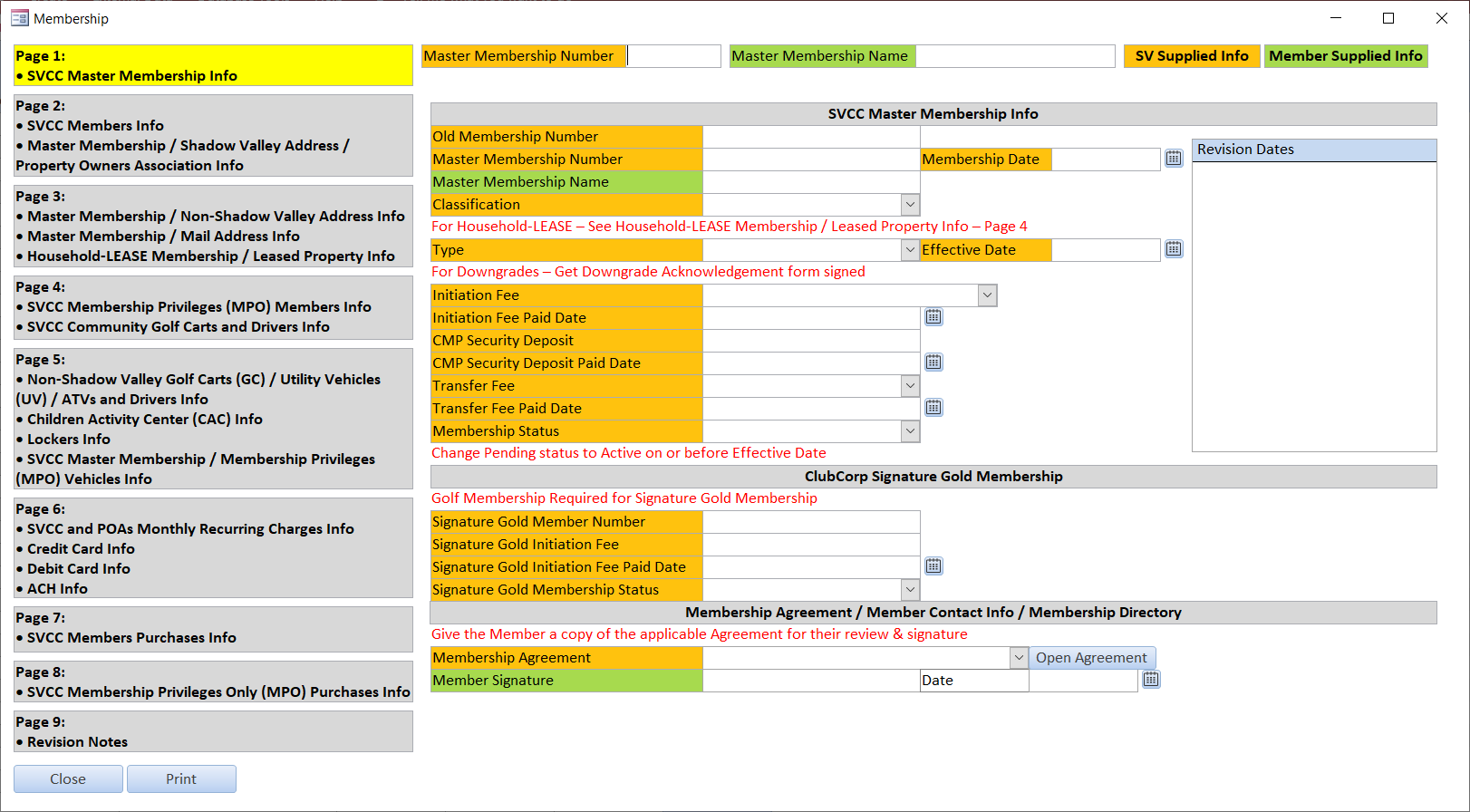
Task: Expand the Transfer Fee dropdown
Action: click(911, 386)
